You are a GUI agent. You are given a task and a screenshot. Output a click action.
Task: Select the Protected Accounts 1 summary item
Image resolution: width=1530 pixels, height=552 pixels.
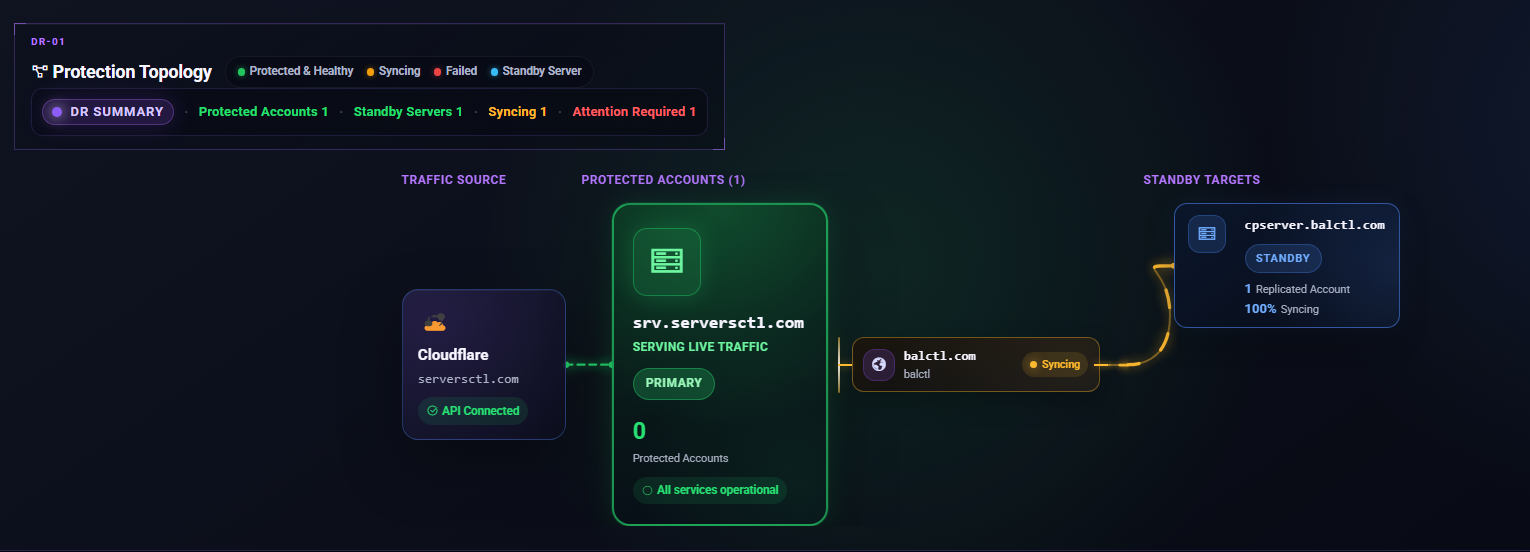click(264, 112)
